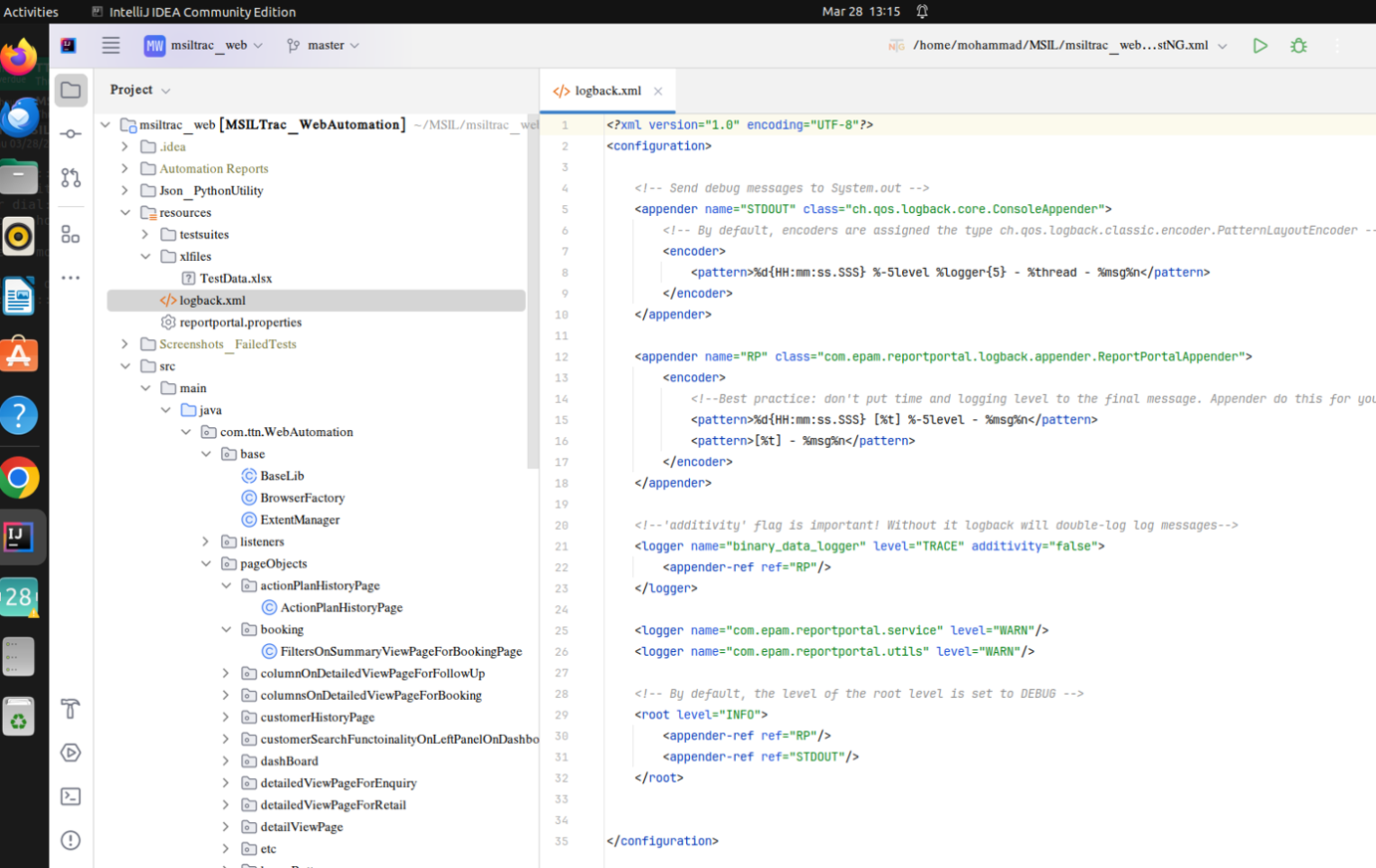
Task: Open the Pull Requests sidebar icon
Action: pos(71,176)
